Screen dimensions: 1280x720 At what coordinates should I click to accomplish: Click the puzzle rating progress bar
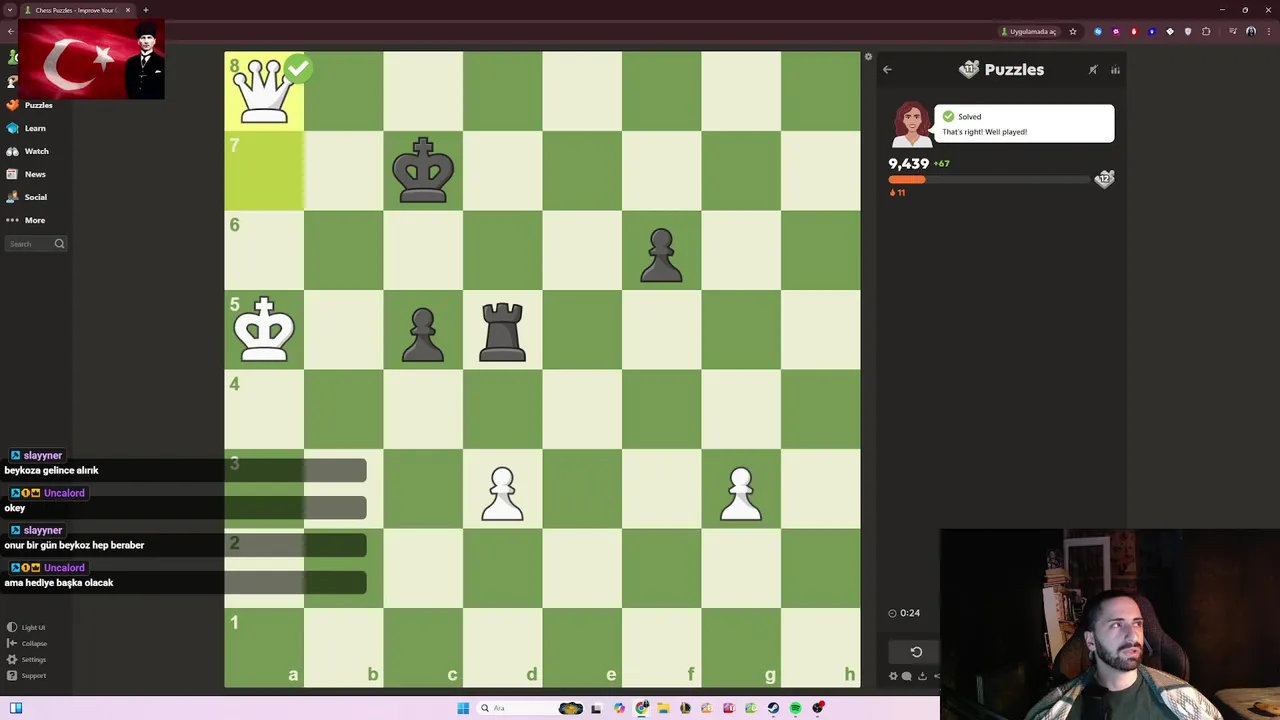click(989, 180)
